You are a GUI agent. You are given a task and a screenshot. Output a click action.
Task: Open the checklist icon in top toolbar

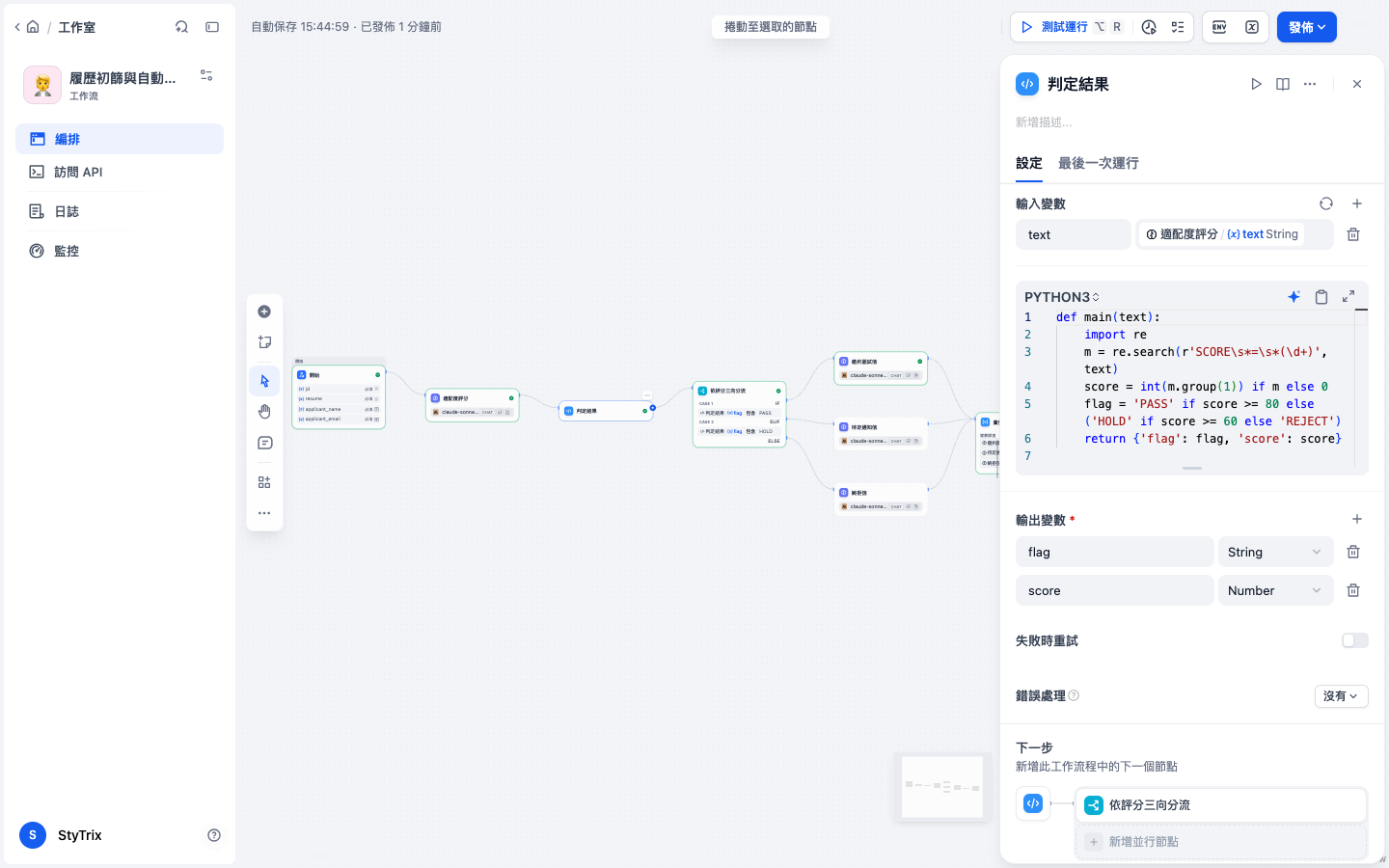[x=1178, y=27]
